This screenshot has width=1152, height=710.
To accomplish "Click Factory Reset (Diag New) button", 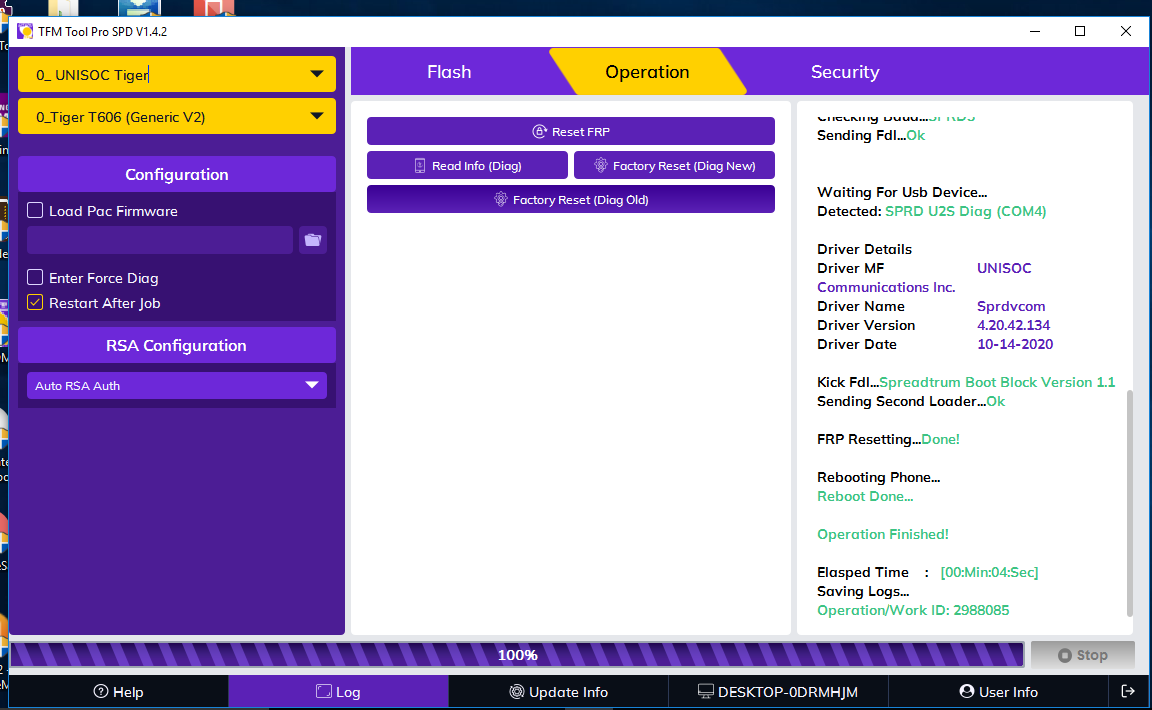I will 674,166.
